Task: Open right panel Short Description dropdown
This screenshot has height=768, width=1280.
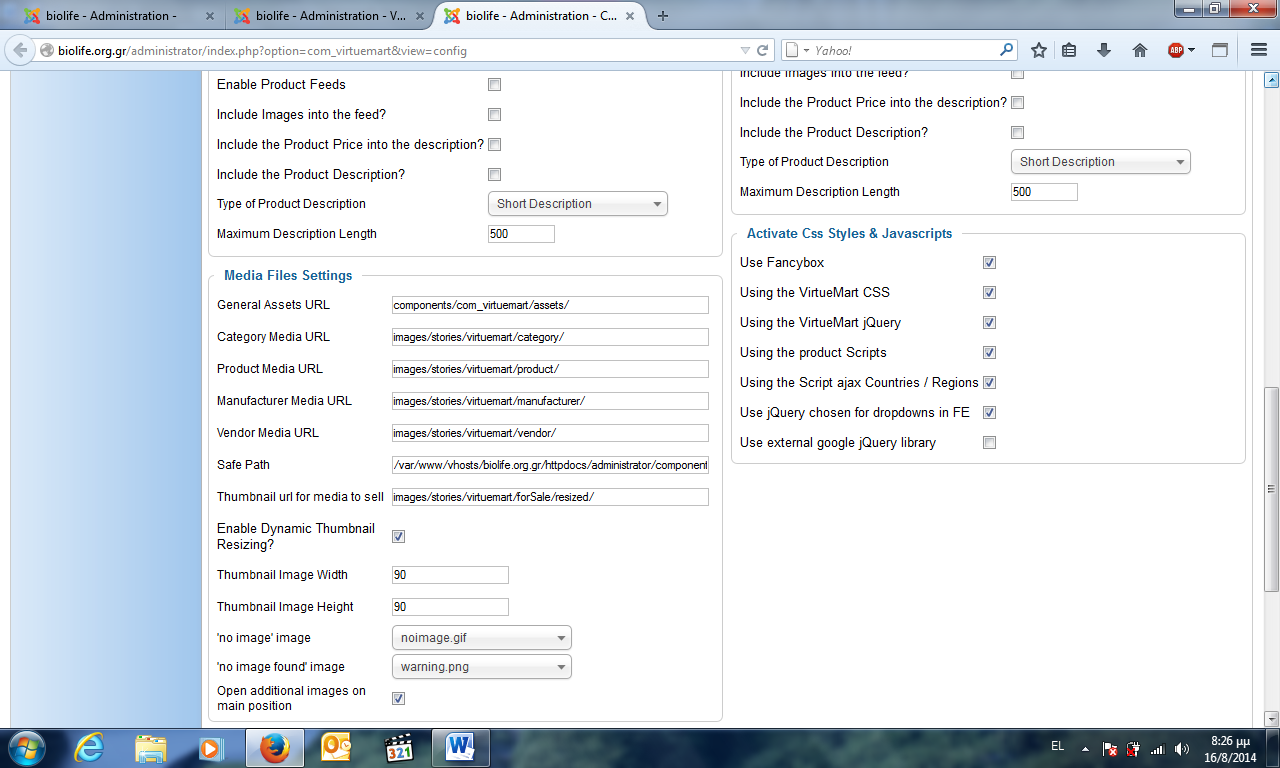Action: tap(1101, 162)
